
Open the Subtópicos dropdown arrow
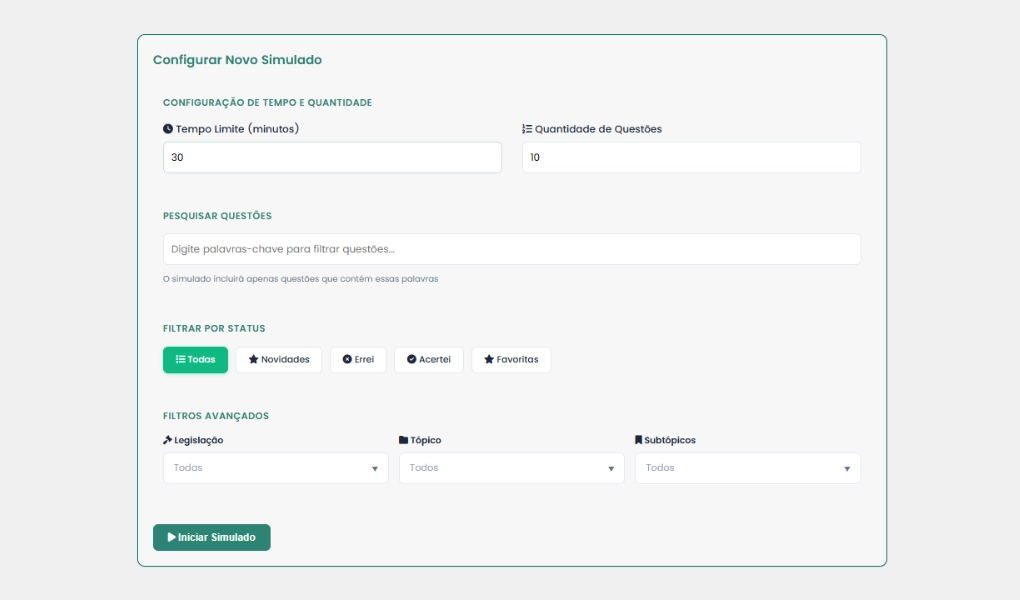tap(847, 468)
